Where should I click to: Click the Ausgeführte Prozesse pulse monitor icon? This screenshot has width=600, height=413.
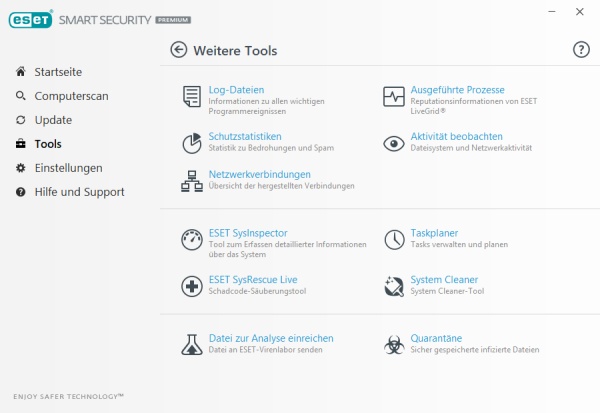[x=394, y=96]
